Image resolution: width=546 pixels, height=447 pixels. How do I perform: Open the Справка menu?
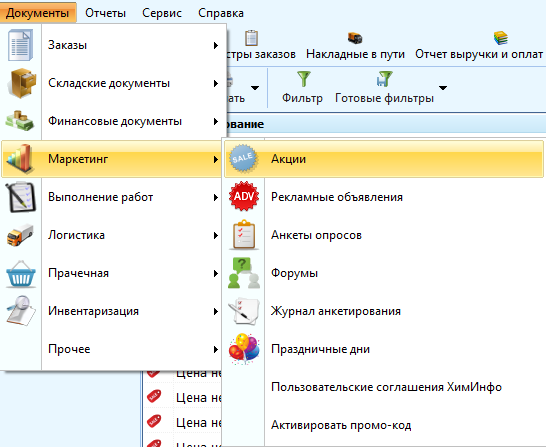[x=221, y=13]
